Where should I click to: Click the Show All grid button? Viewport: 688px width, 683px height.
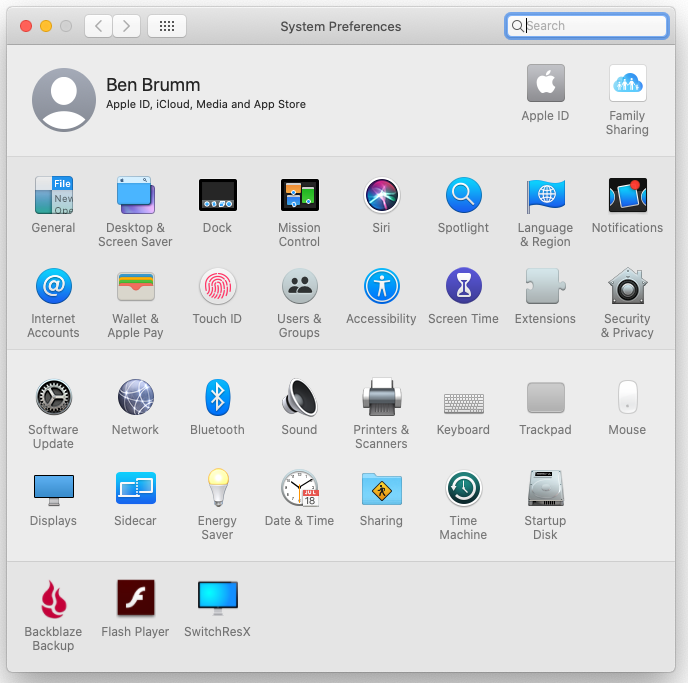click(x=166, y=26)
